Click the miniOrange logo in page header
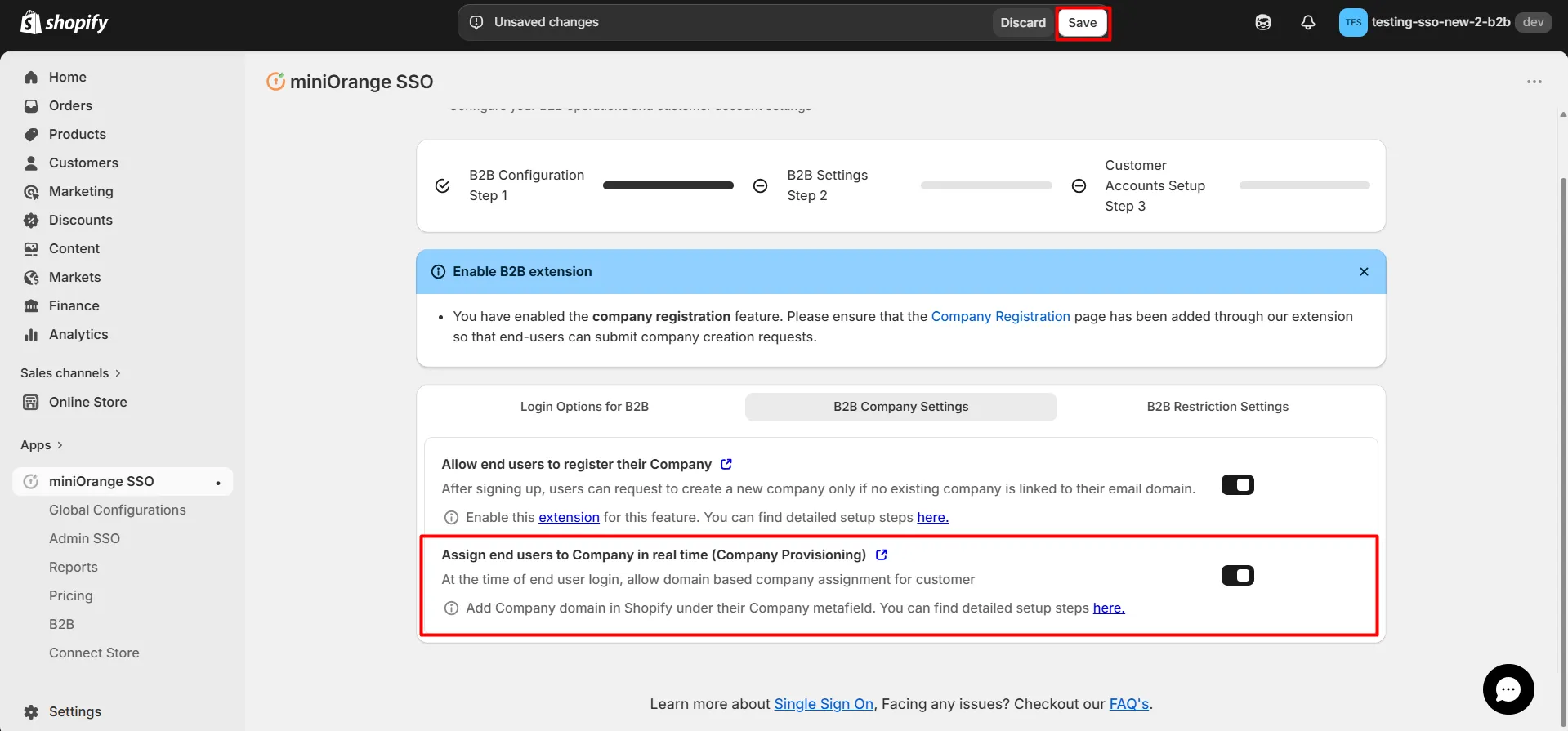1568x731 pixels. point(275,81)
